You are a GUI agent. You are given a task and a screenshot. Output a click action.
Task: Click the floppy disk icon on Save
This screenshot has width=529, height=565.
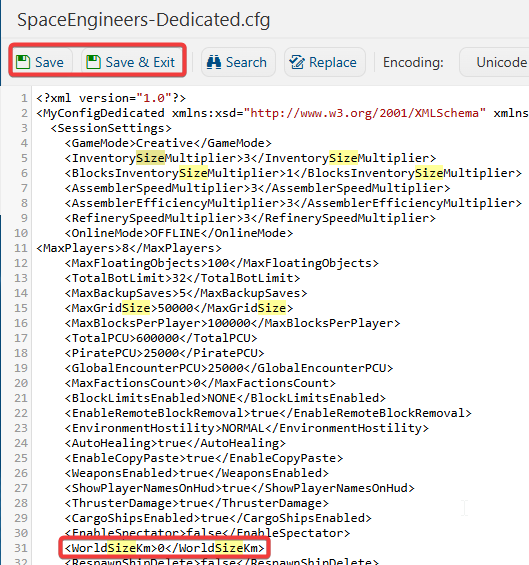pyautogui.click(x=23, y=62)
